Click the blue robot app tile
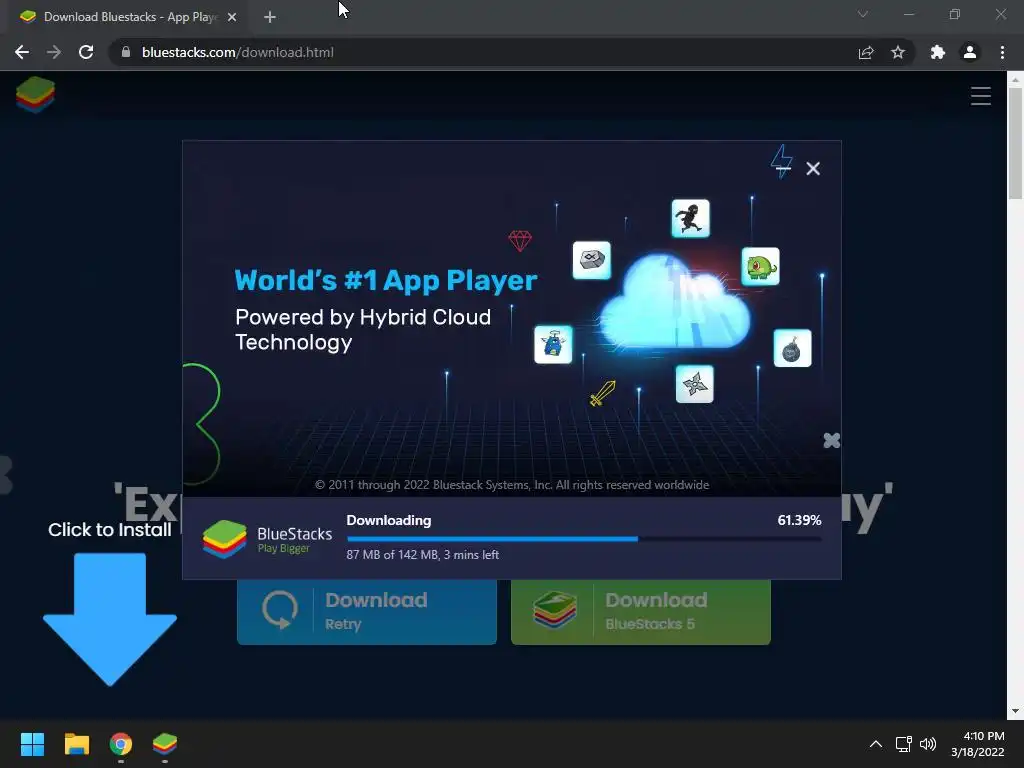 coord(553,344)
